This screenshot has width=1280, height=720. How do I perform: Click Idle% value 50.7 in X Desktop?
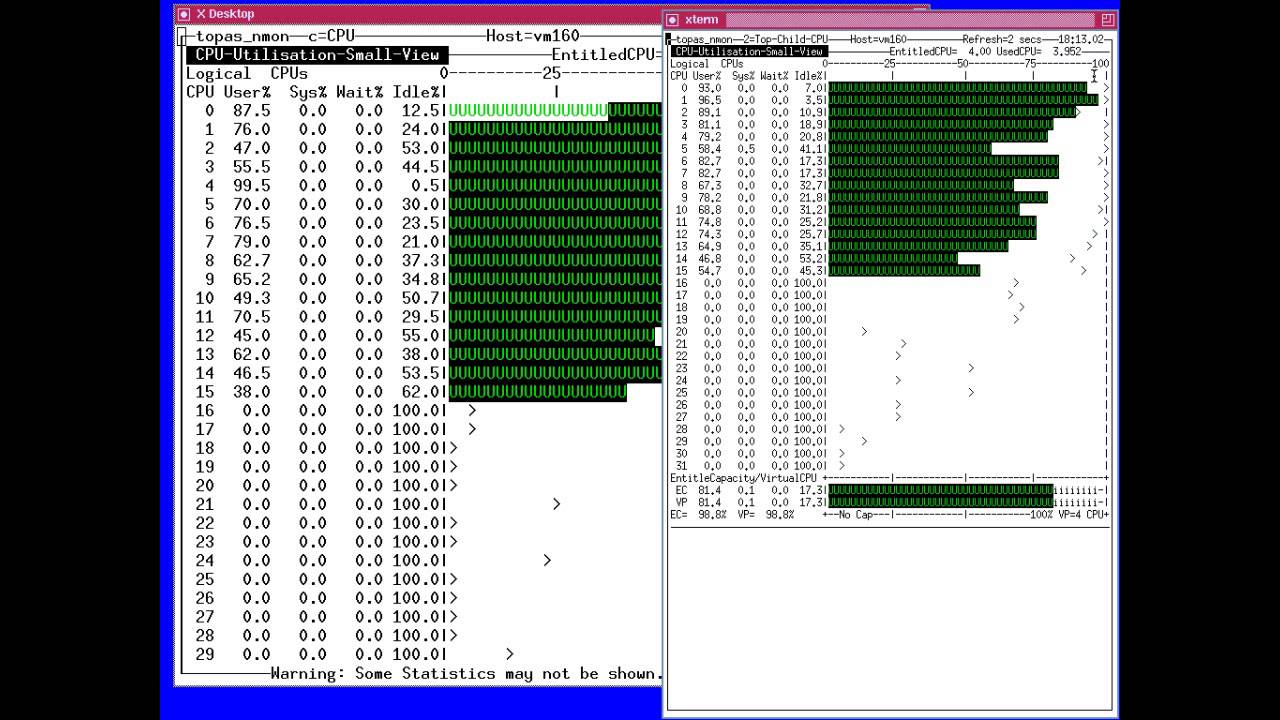coord(422,298)
